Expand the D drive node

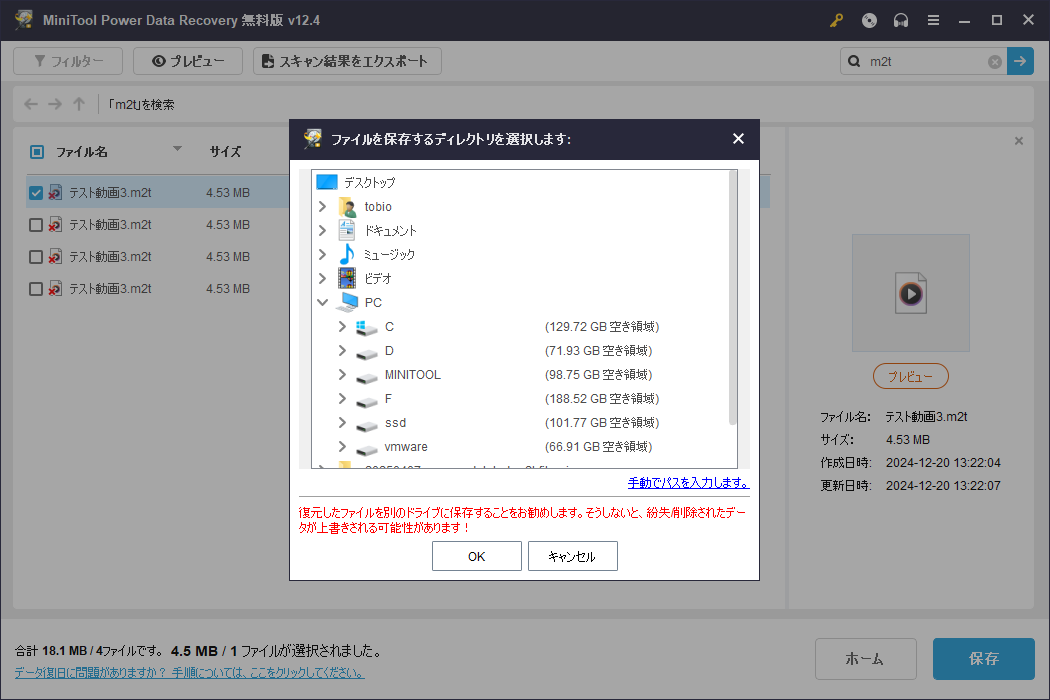tap(342, 350)
